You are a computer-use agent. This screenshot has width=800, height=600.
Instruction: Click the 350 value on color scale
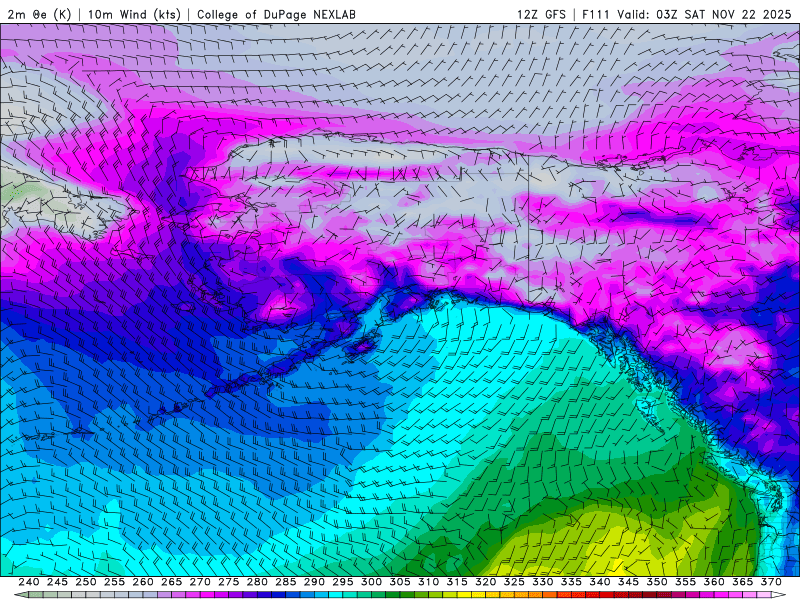click(x=657, y=582)
